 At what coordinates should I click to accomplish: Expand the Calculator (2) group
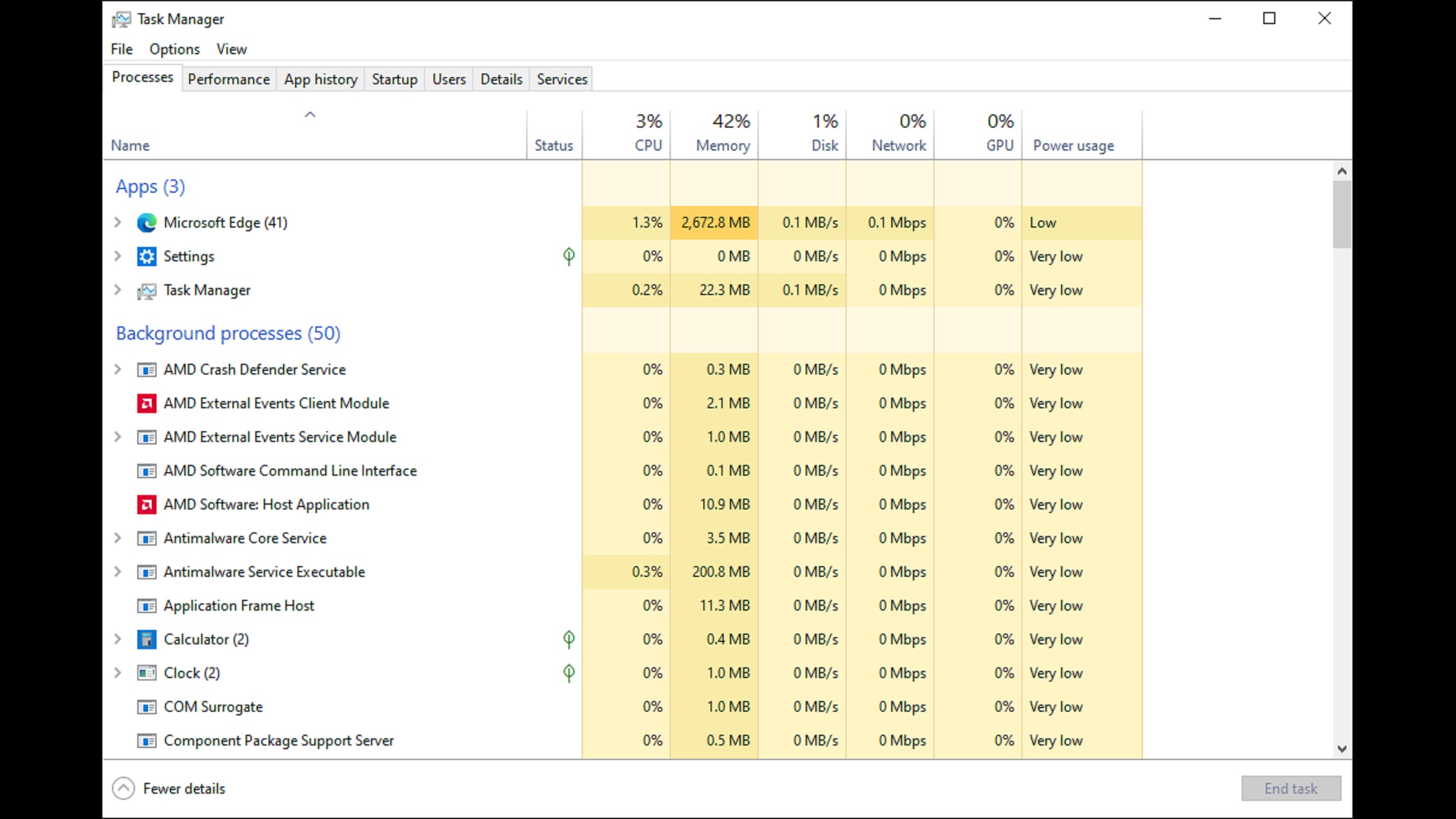click(x=118, y=640)
